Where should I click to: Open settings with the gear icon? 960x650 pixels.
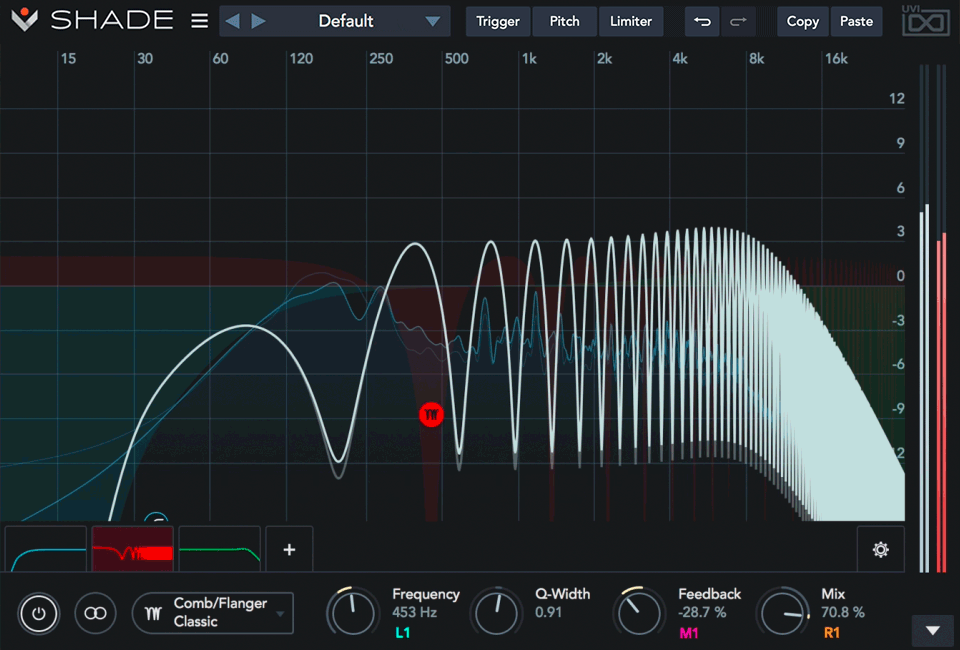[x=880, y=549]
